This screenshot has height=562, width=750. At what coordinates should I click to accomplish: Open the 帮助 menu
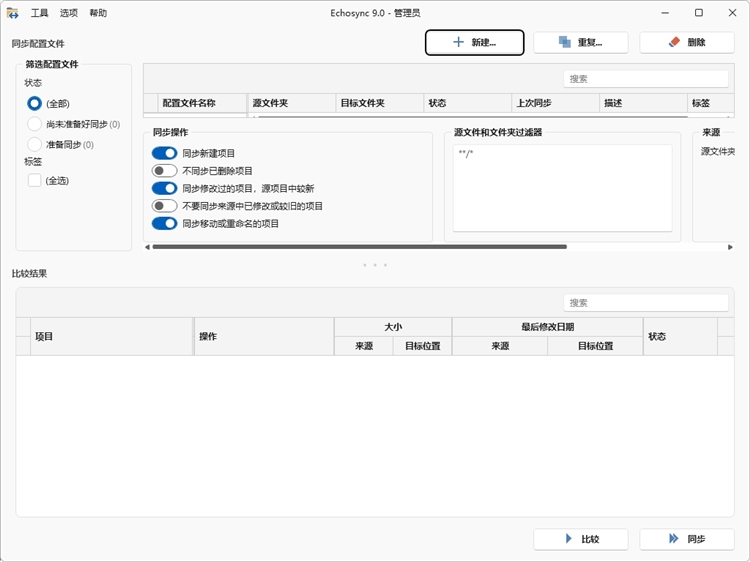point(98,13)
